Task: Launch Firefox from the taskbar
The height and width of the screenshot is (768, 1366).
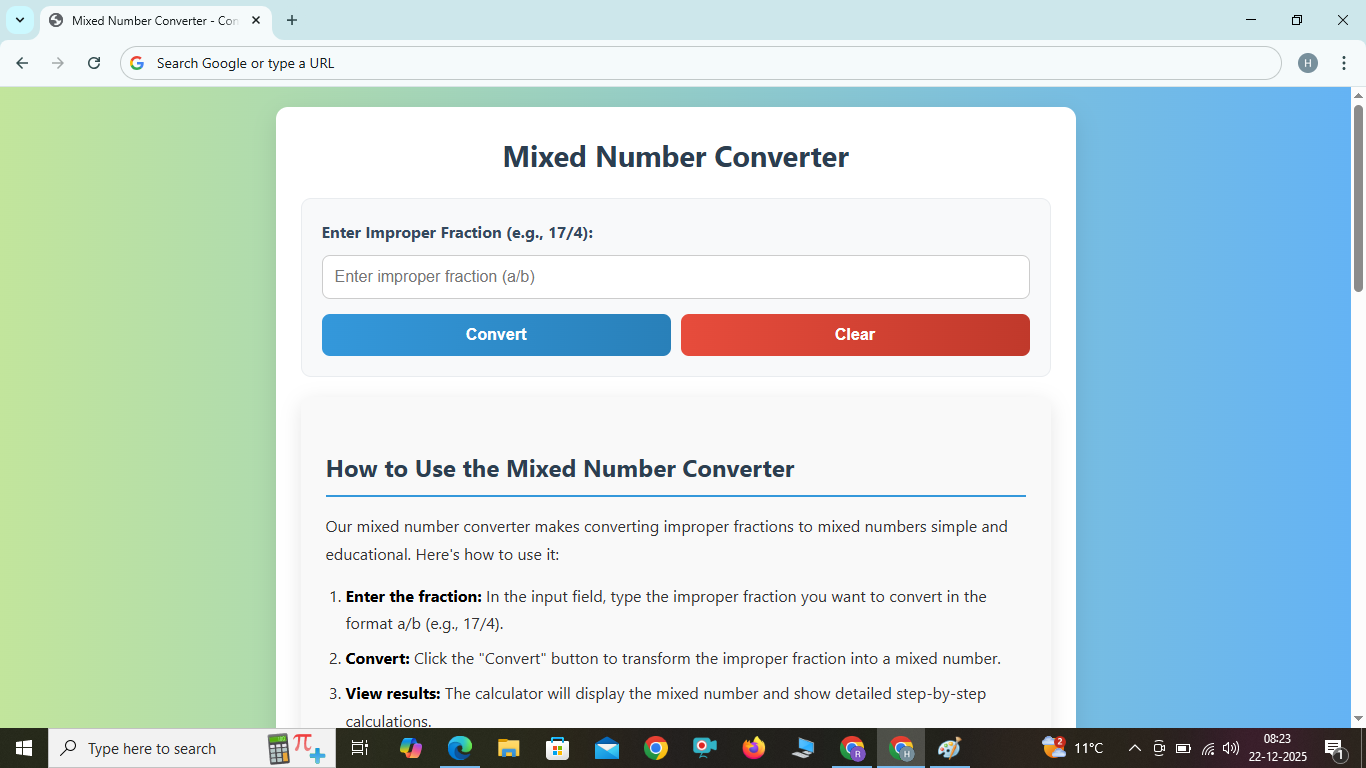Action: pos(753,748)
